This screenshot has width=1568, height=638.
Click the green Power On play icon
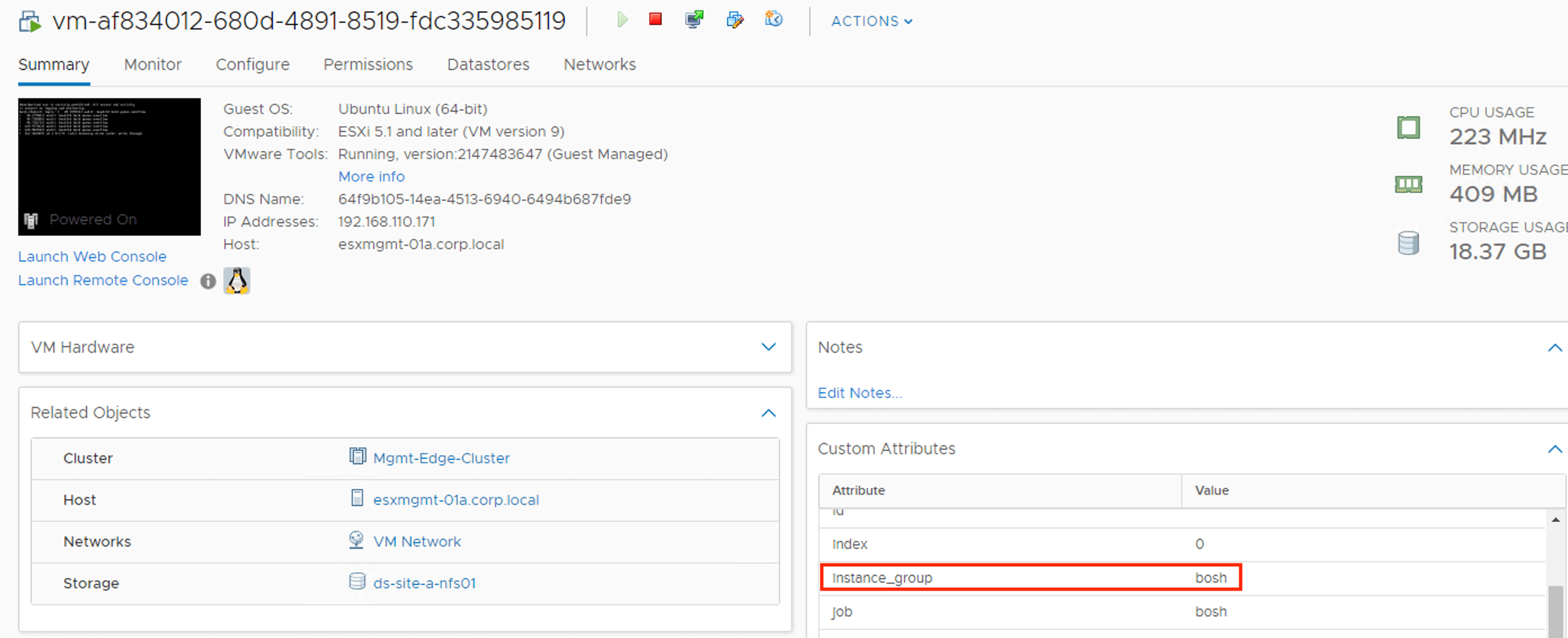(622, 20)
